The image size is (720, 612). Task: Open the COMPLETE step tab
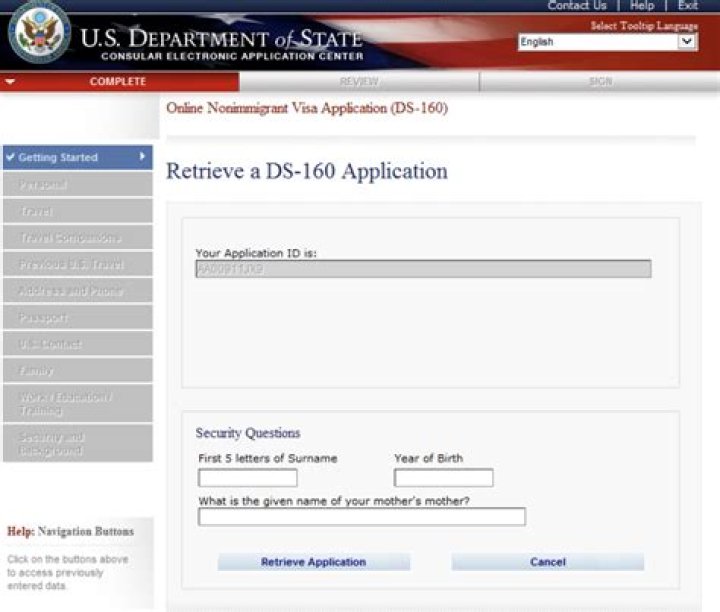[118, 82]
